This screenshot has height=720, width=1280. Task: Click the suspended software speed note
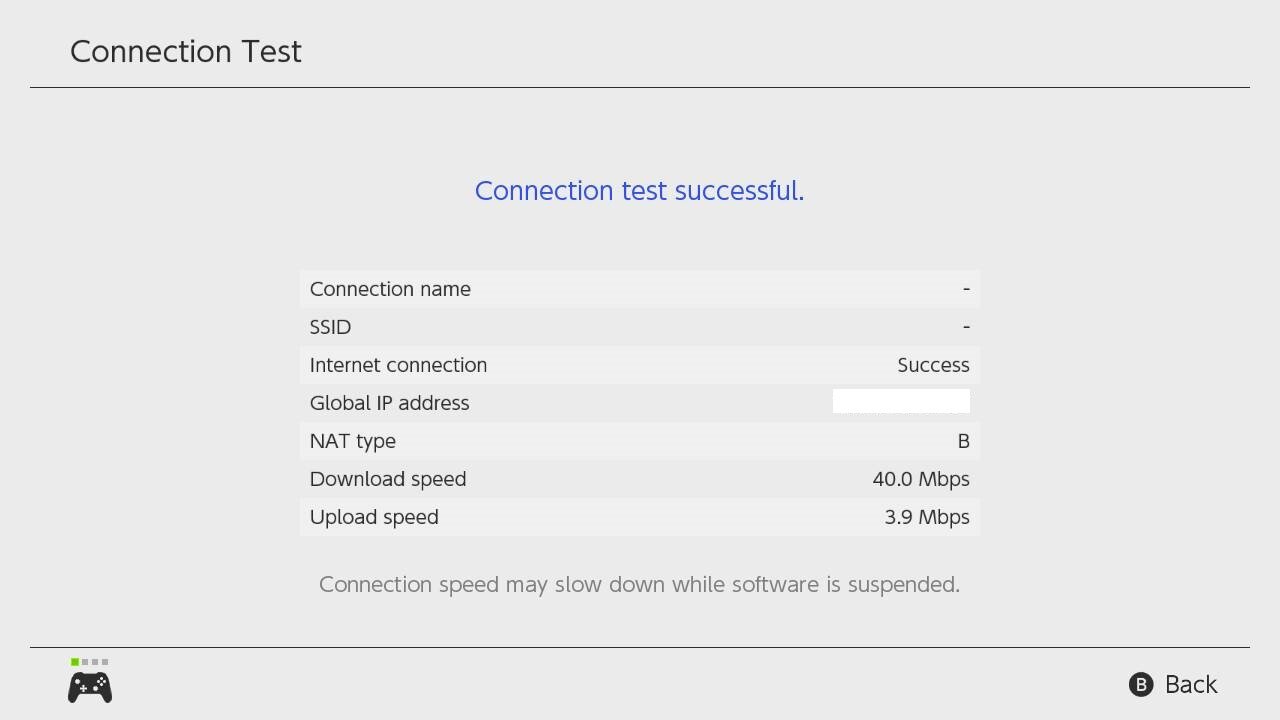[x=639, y=584]
